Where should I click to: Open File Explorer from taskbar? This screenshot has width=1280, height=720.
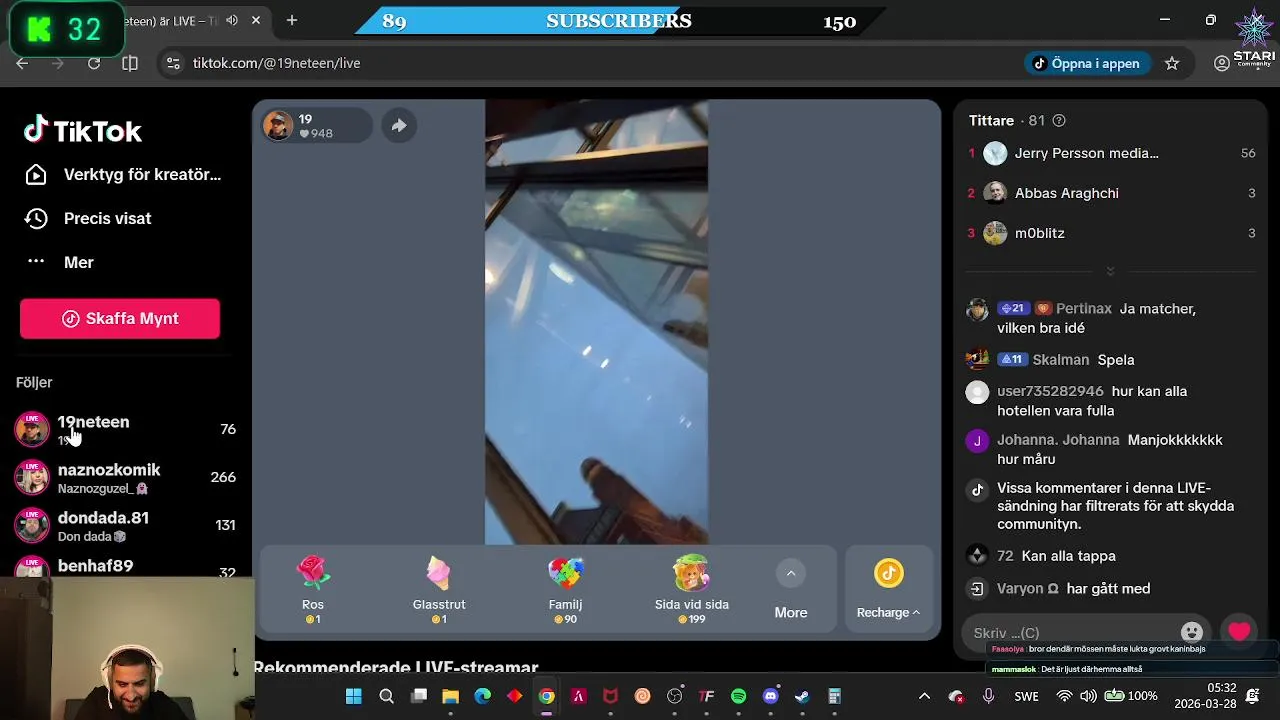tap(450, 696)
